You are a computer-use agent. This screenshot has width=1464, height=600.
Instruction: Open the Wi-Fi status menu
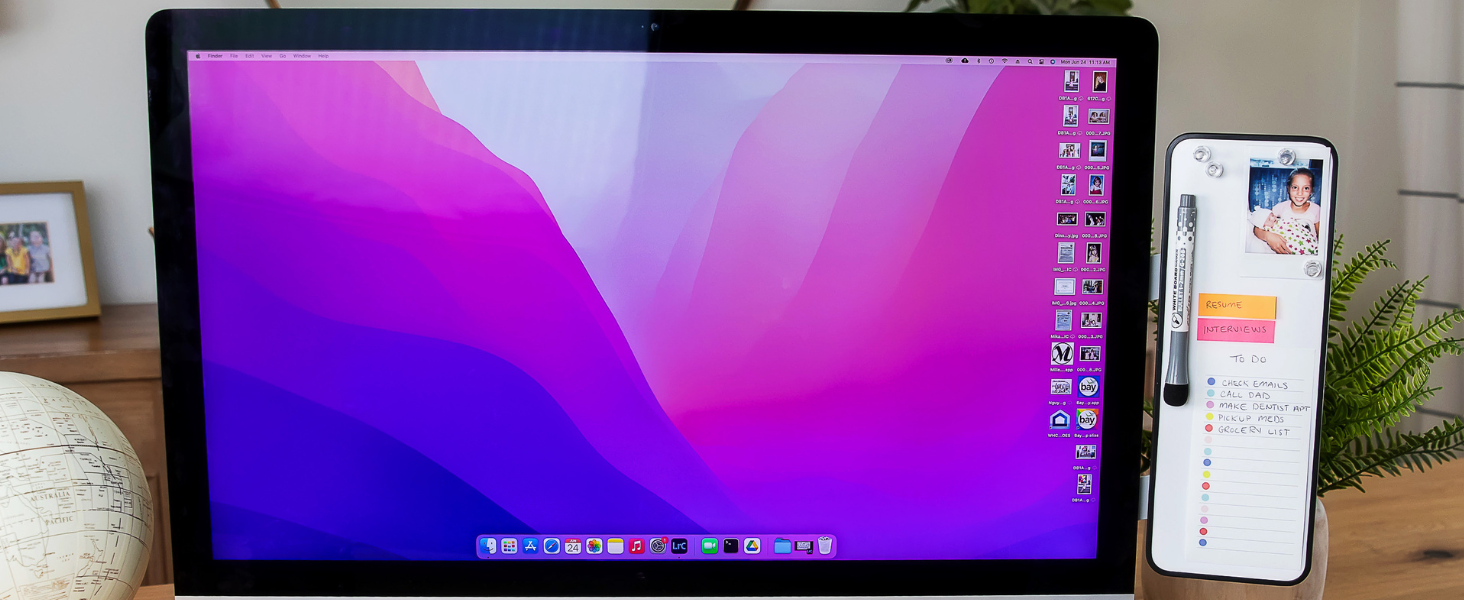1004,61
